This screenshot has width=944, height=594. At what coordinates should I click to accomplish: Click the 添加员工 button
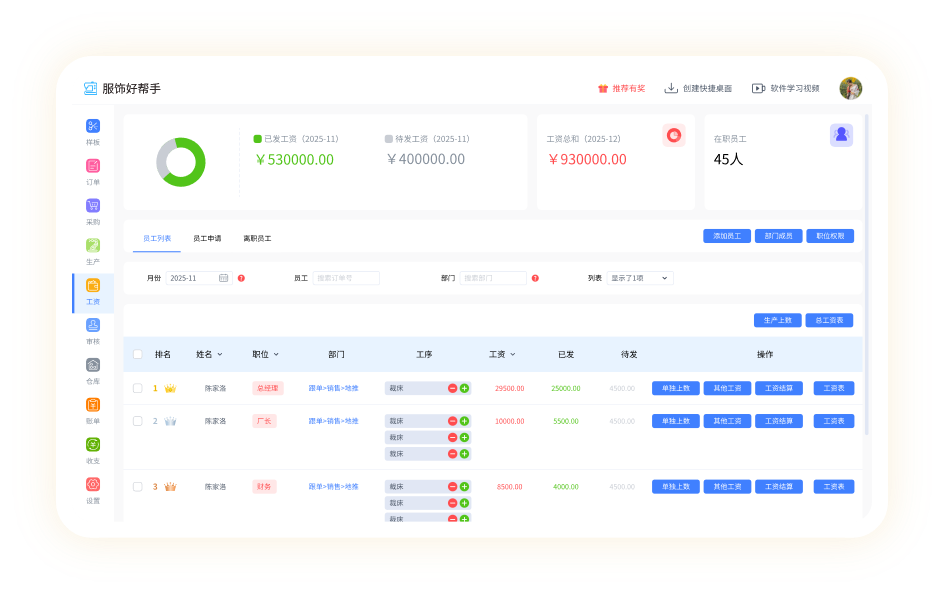pos(727,236)
